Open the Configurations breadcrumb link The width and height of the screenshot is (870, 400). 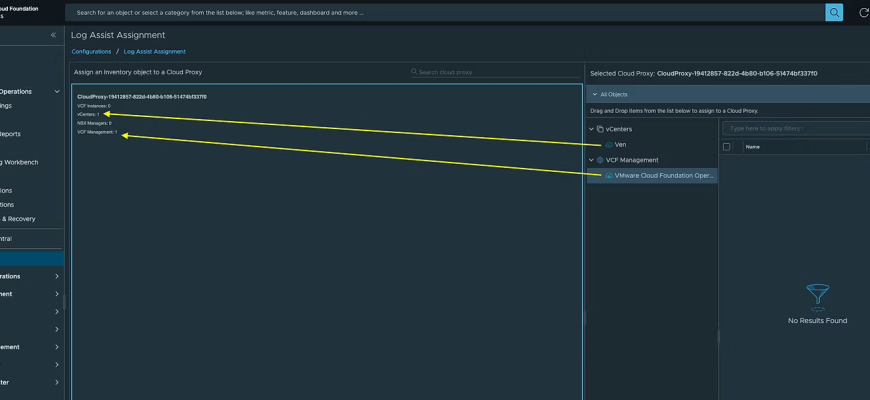(x=91, y=51)
